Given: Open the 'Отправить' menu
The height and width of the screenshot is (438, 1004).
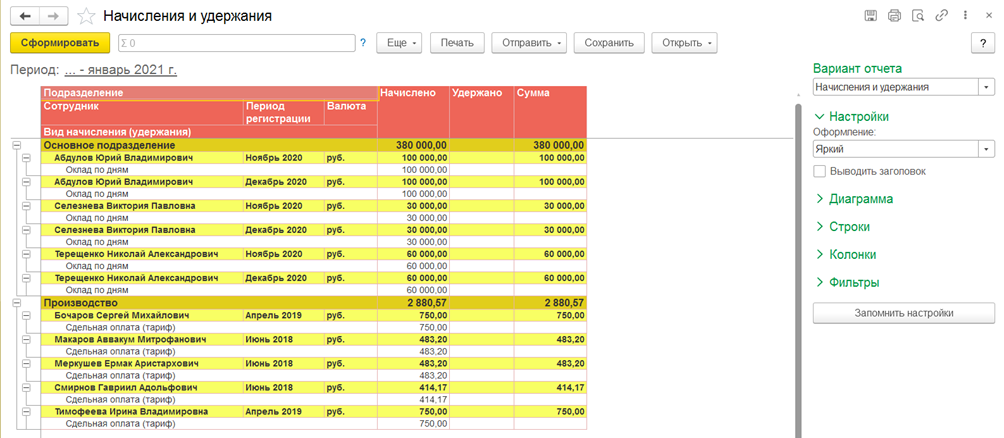Looking at the screenshot, I should pyautogui.click(x=533, y=43).
